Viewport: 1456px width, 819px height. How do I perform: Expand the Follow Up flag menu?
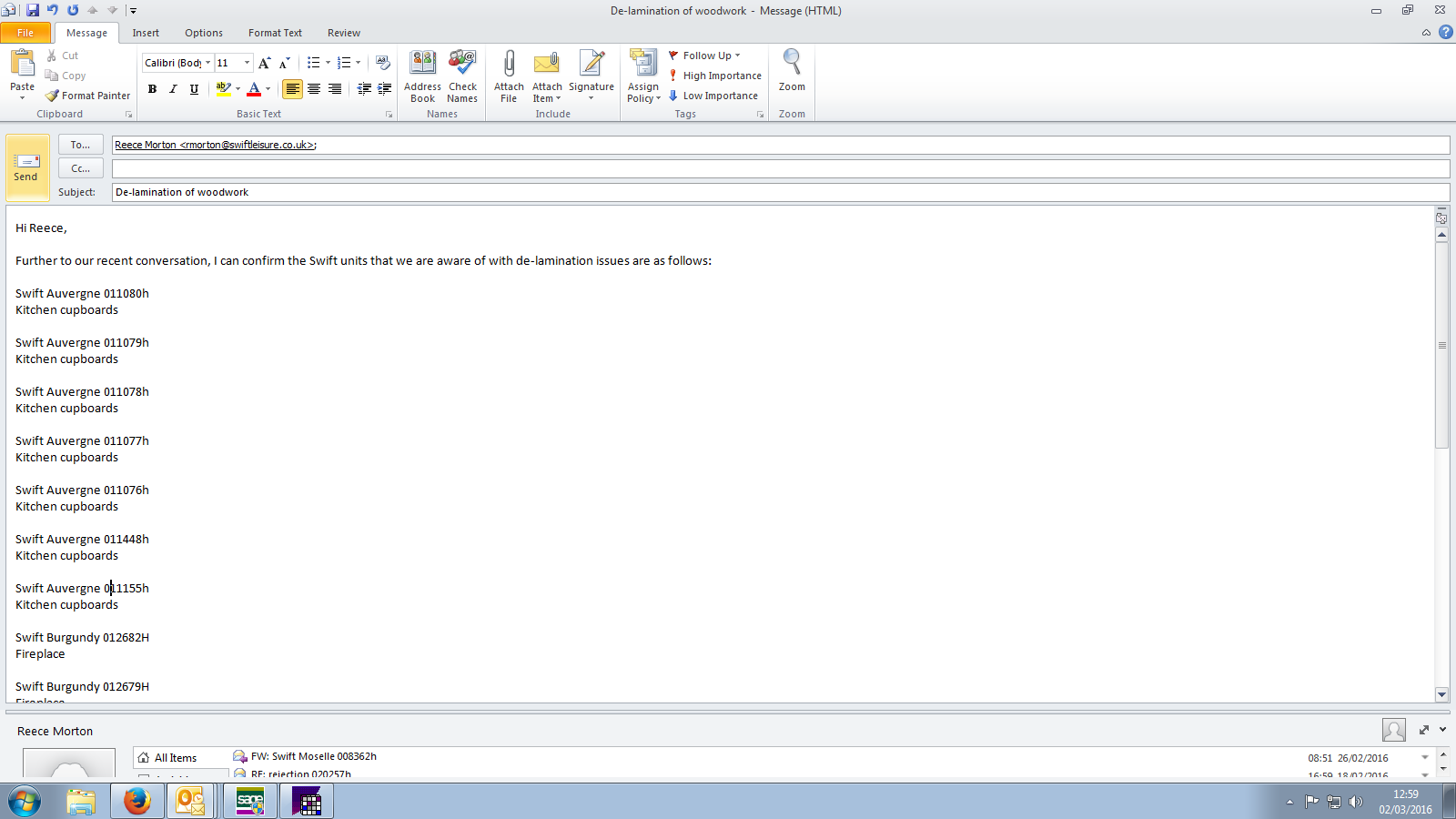click(x=705, y=56)
